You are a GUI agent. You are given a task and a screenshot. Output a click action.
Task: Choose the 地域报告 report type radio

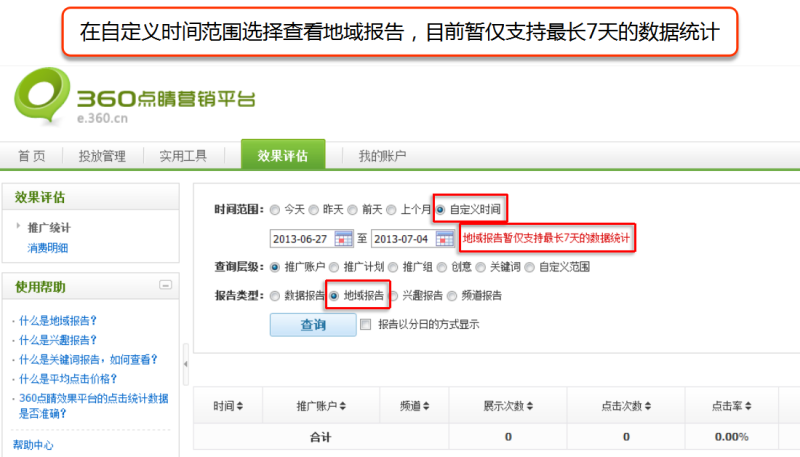coord(335,296)
